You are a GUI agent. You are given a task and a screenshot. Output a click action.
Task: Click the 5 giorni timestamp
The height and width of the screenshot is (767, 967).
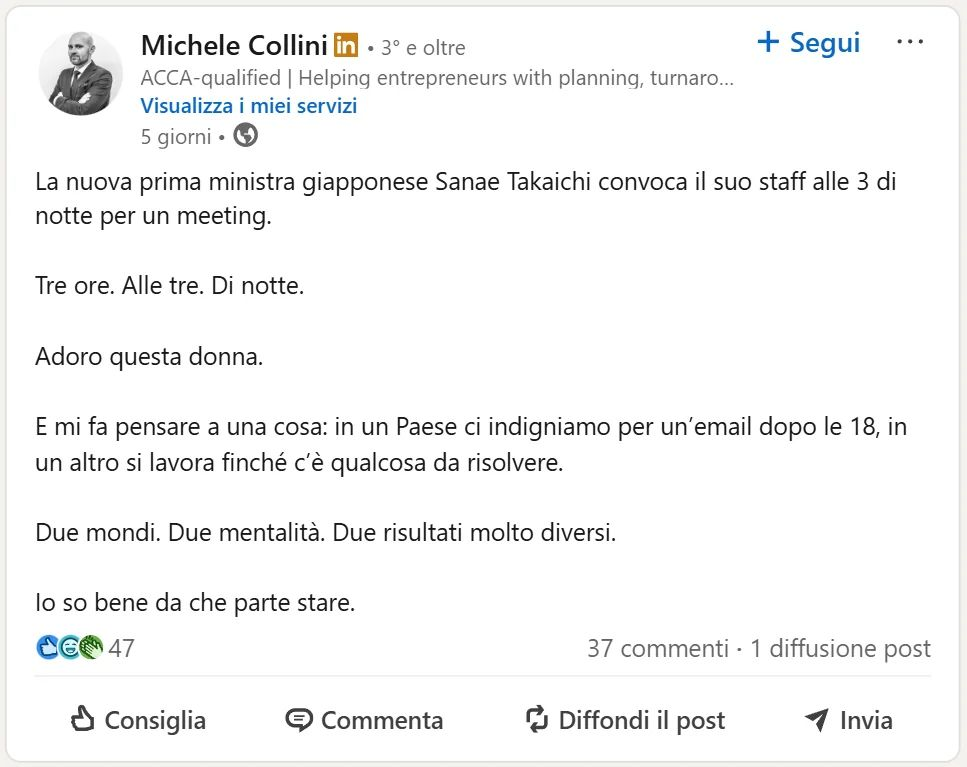pyautogui.click(x=176, y=136)
